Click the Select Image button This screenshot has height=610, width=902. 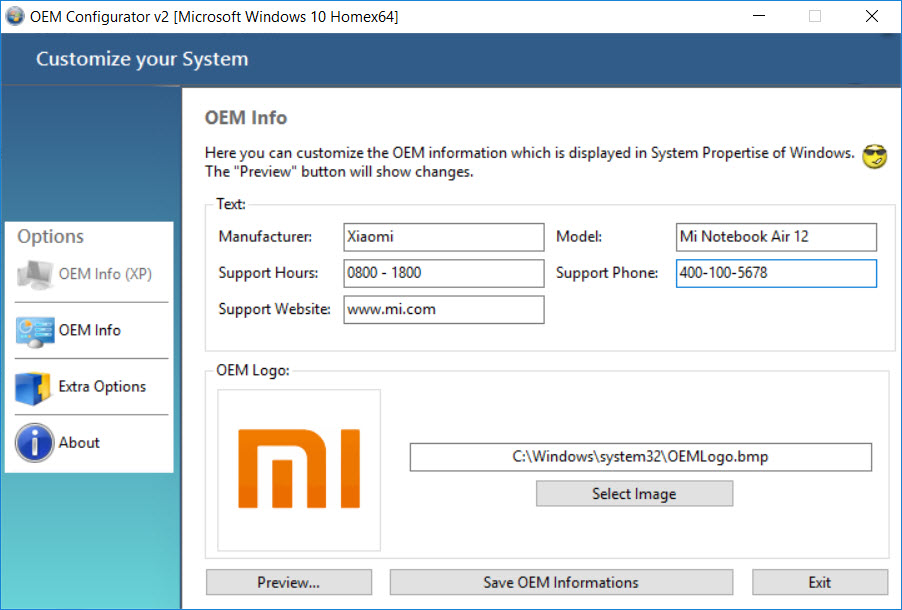point(635,494)
